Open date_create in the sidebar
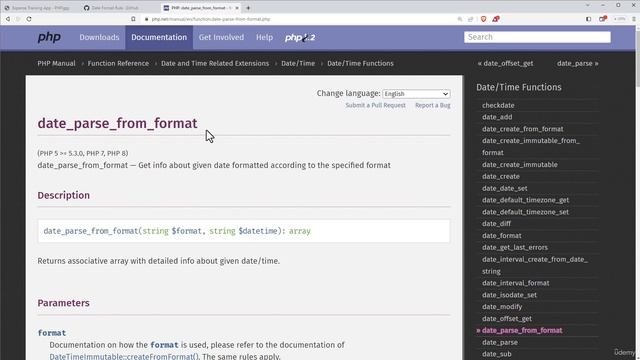The image size is (640, 360). tap(501, 176)
